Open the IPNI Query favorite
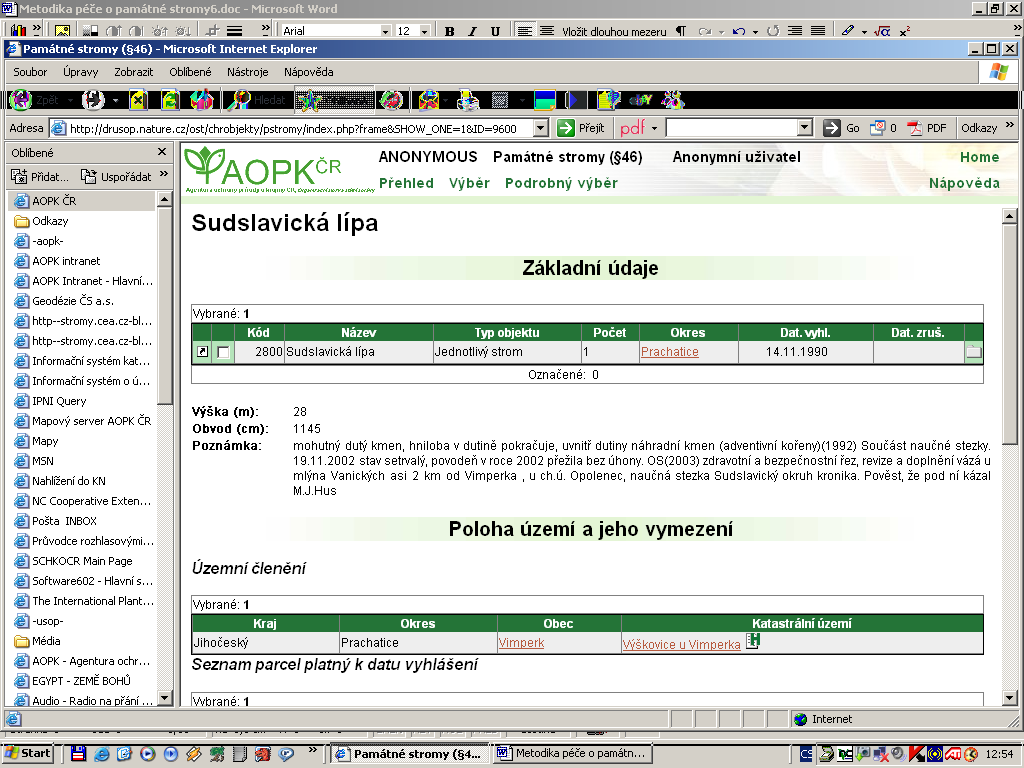 click(x=50, y=401)
